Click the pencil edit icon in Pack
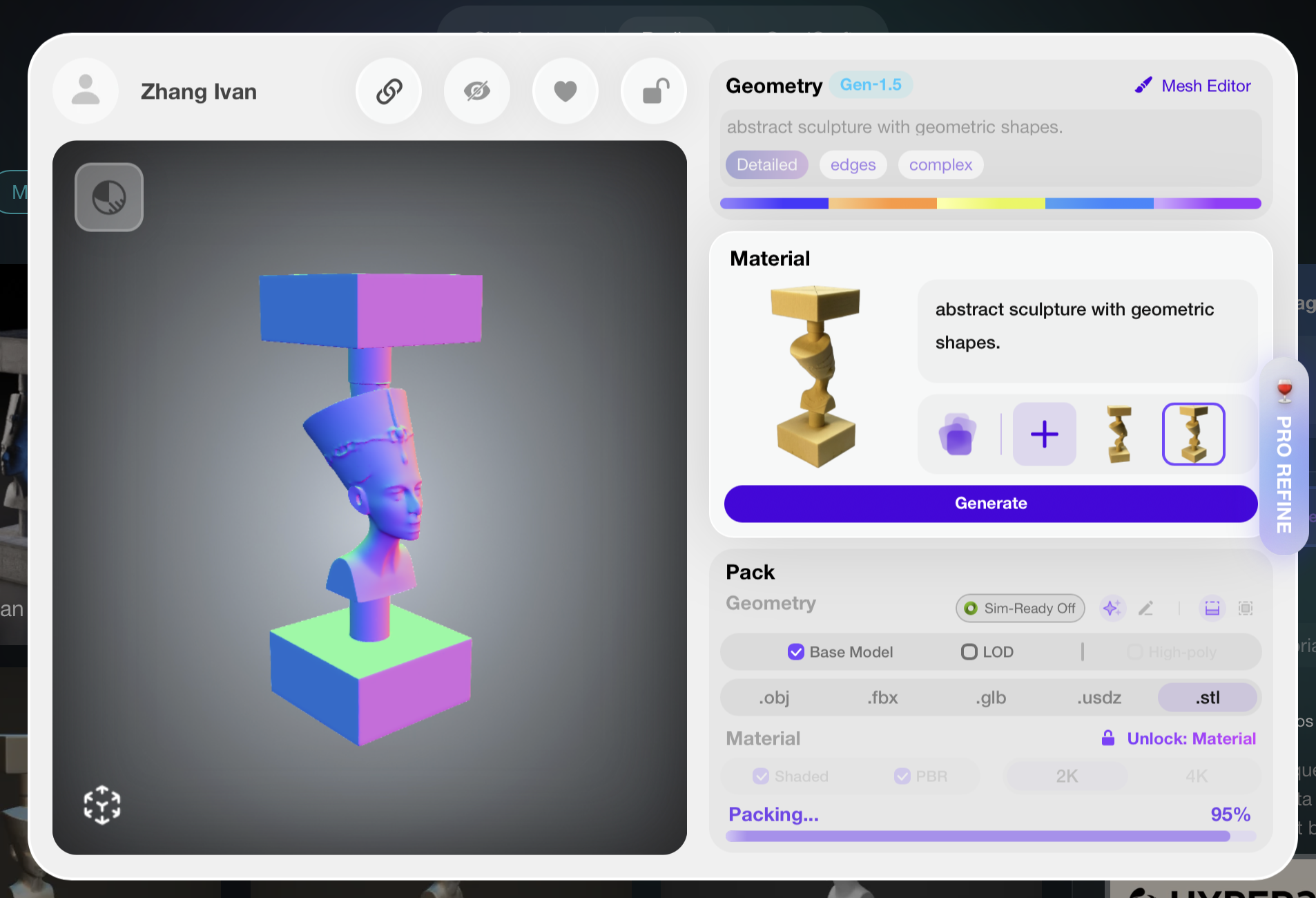Screen dimensions: 1316x898 pos(1145,609)
